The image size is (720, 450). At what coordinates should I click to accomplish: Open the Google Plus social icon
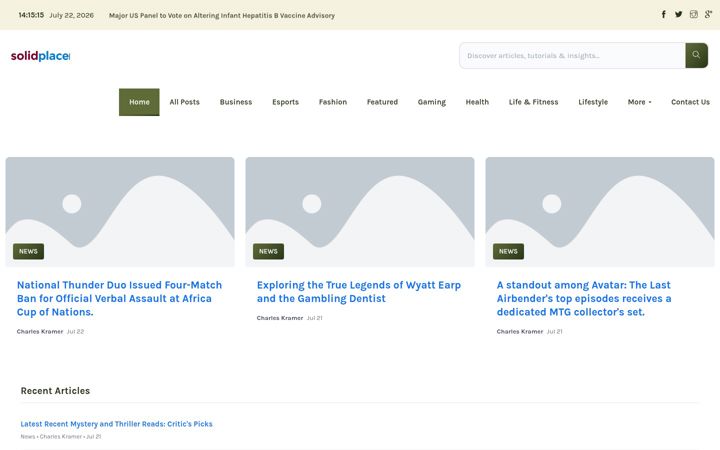click(709, 14)
